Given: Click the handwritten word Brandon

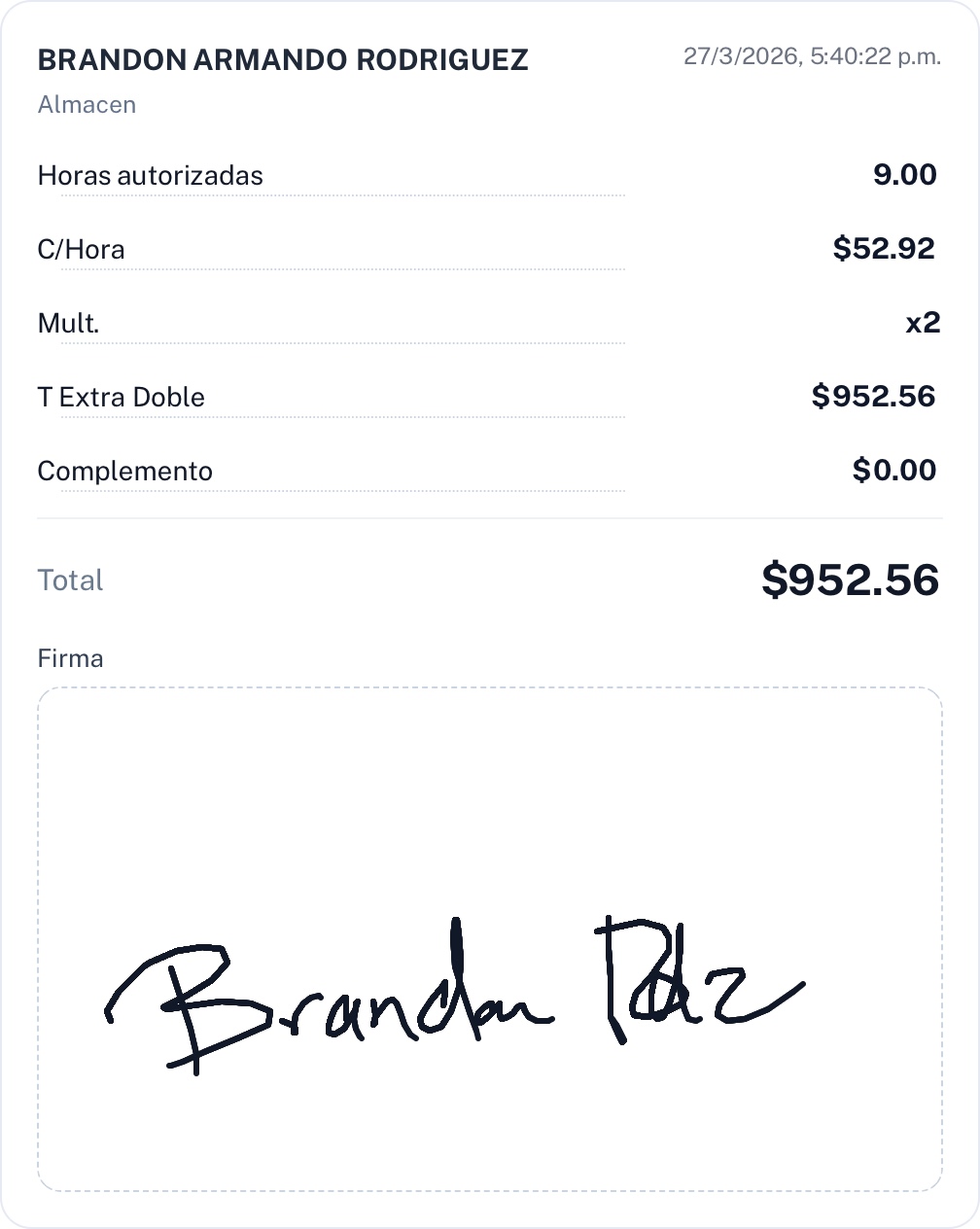Looking at the screenshot, I should [x=331, y=1001].
